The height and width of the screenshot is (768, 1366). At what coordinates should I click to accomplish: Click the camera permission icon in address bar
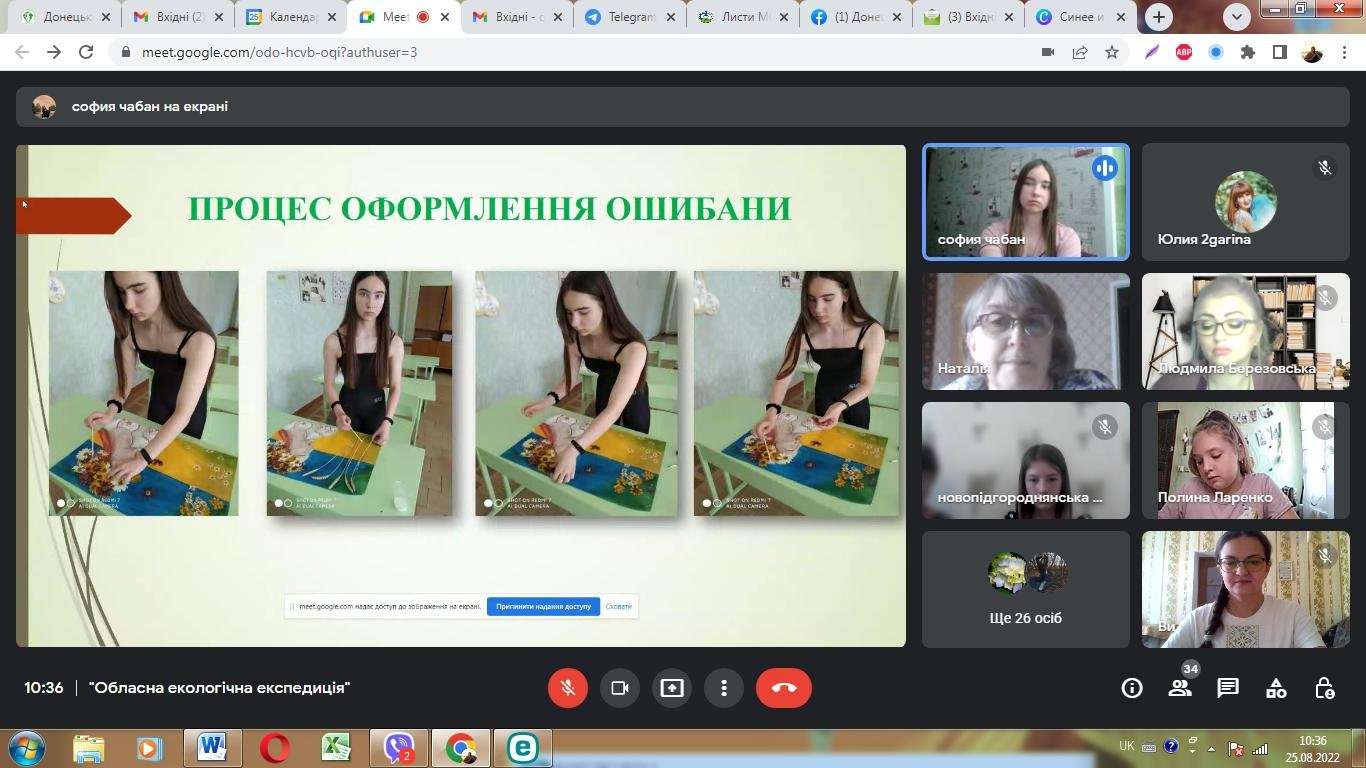[1048, 52]
